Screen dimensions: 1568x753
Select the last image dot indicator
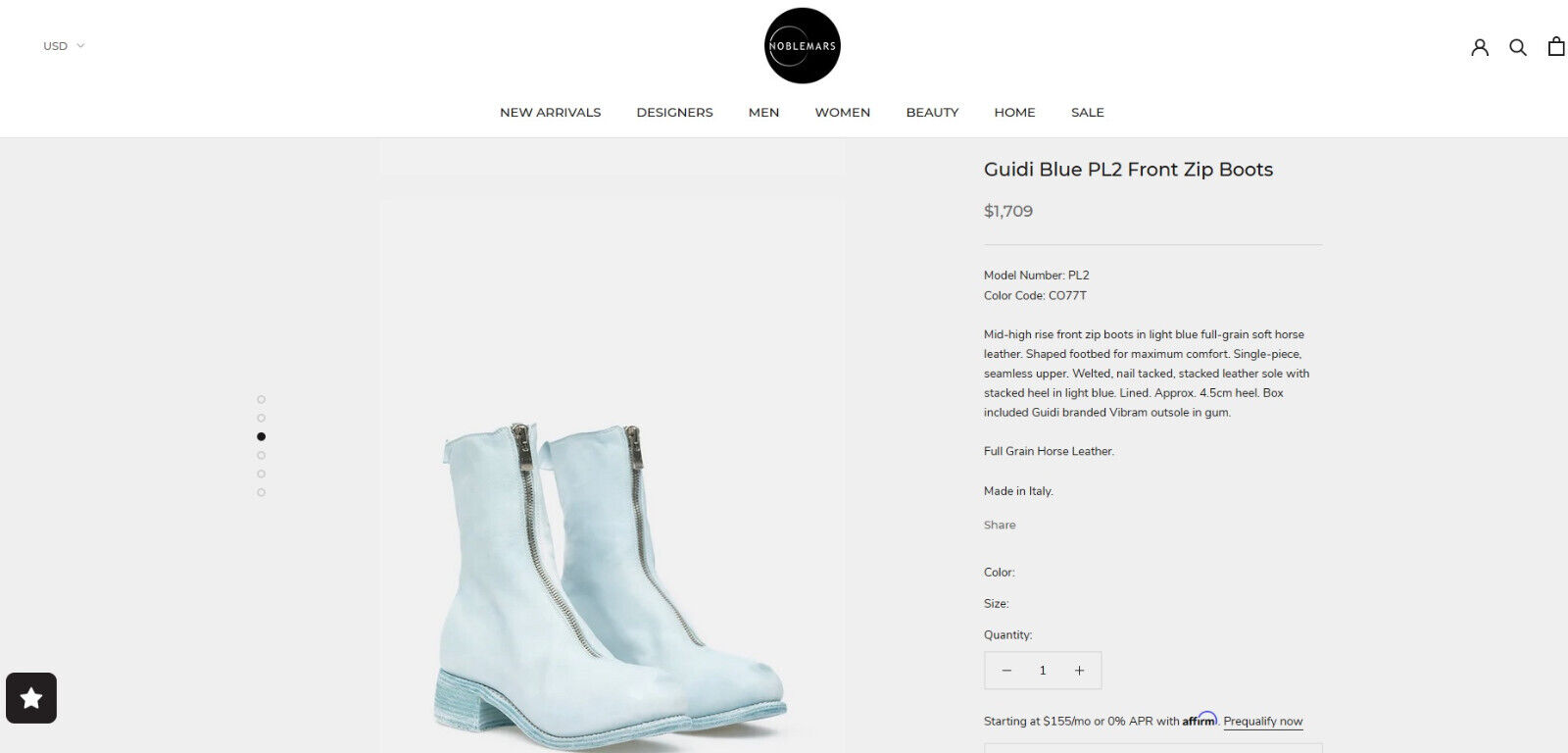261,492
